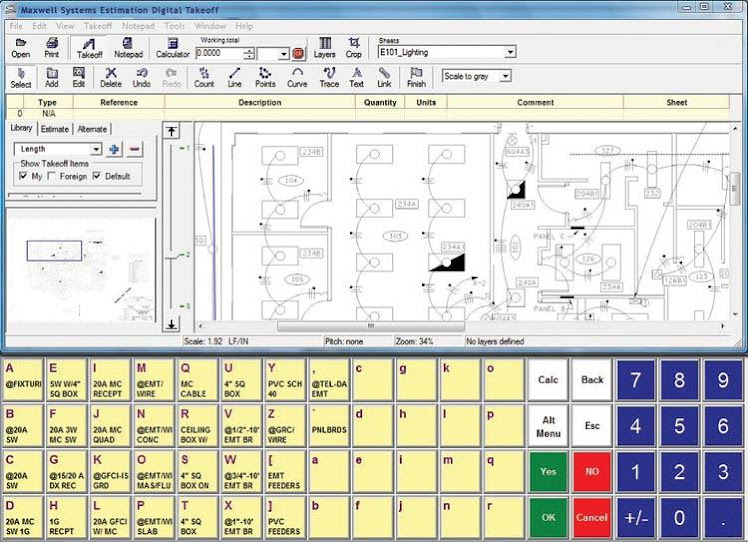Click the Alt Menu keypad button
748x542 pixels.
tap(548, 426)
